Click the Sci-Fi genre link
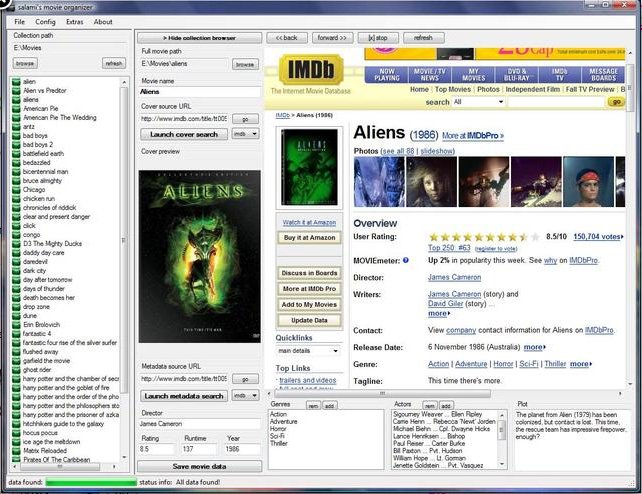This screenshot has height=494, width=642. (529, 364)
